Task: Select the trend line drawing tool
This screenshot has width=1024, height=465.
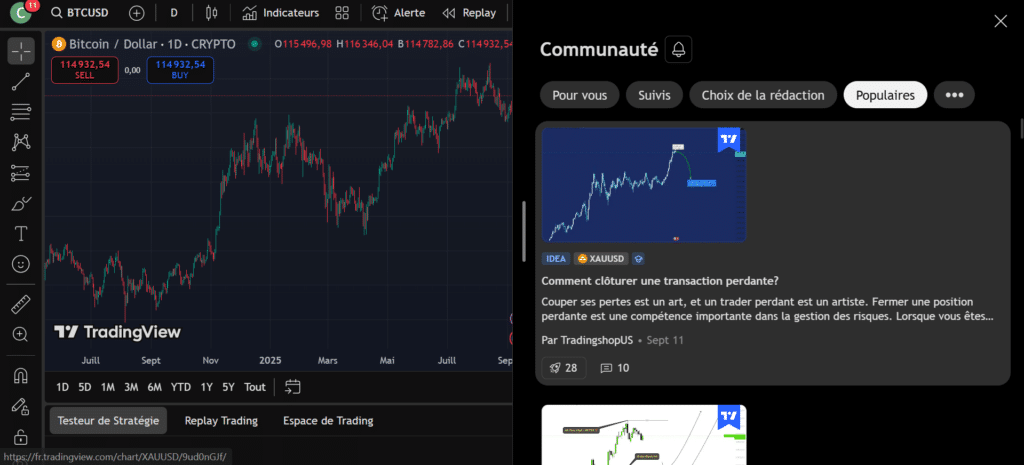Action: tap(21, 82)
